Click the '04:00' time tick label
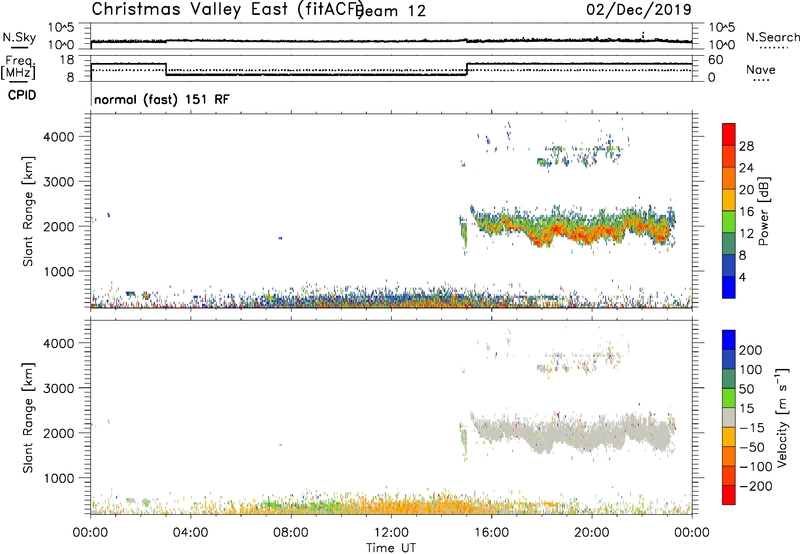The image size is (800, 554). [190, 533]
